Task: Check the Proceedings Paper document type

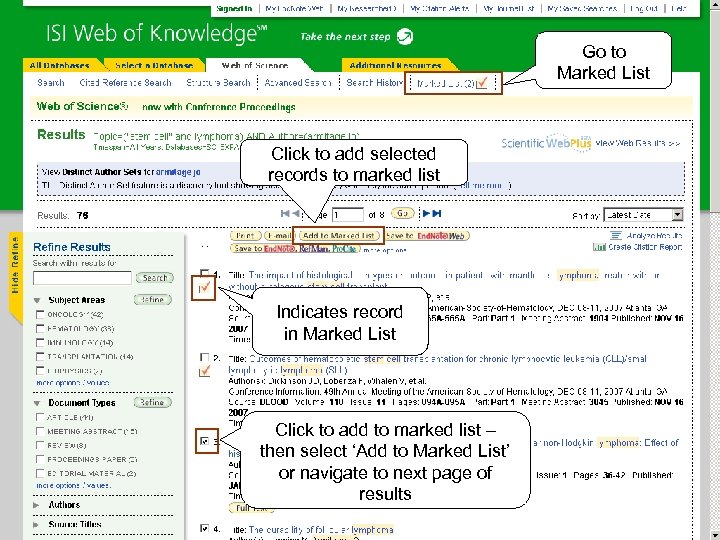Action: 40,459
